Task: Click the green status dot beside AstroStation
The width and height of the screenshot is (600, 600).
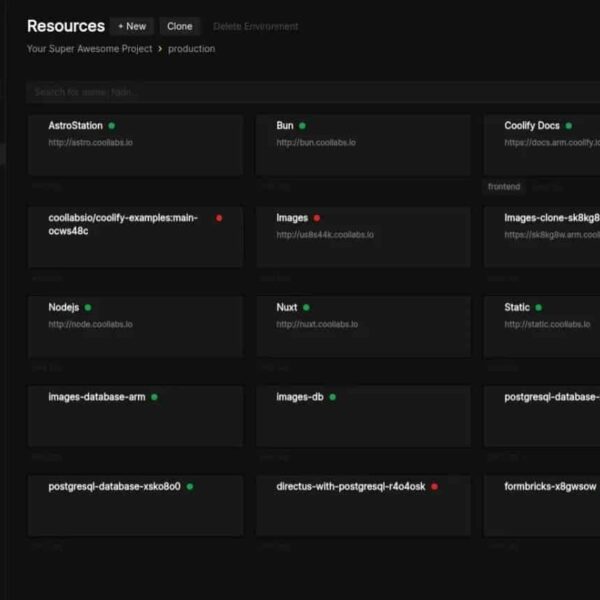Action: pyautogui.click(x=112, y=126)
